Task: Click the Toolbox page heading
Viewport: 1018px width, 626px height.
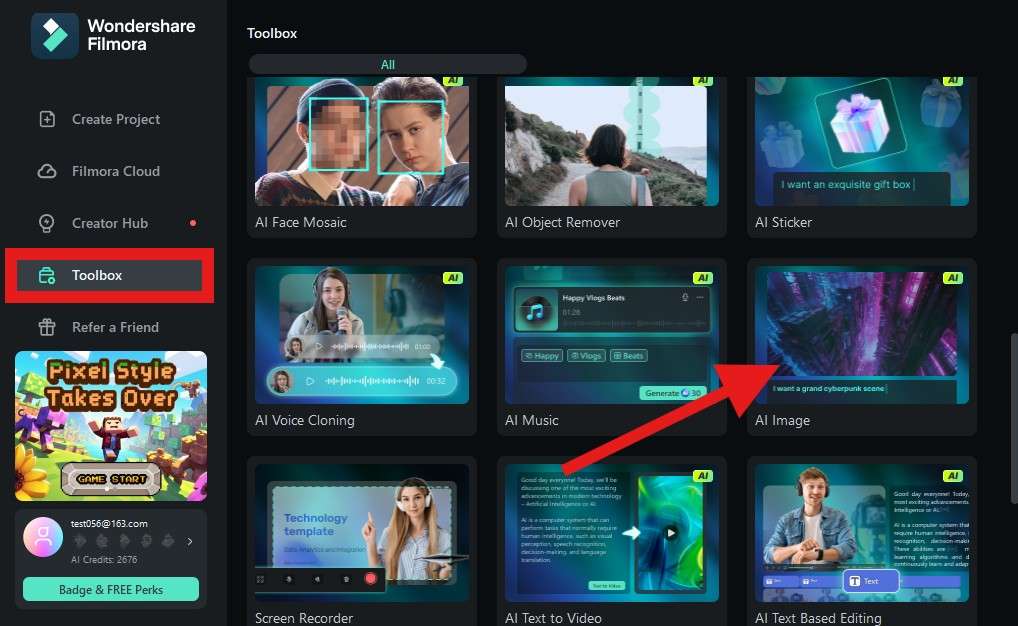Action: pos(272,33)
